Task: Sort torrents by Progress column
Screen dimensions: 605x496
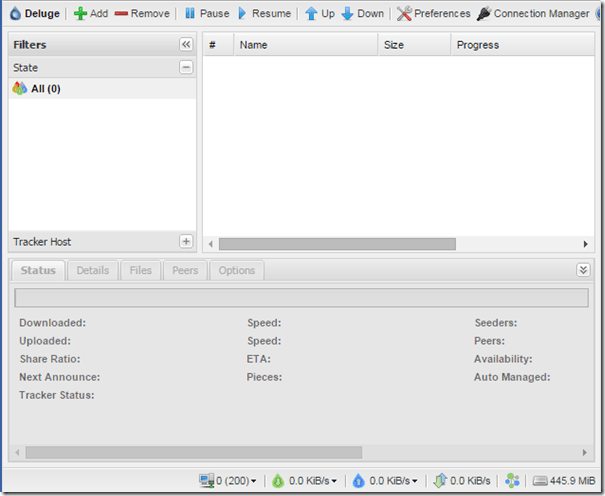Action: coord(523,45)
